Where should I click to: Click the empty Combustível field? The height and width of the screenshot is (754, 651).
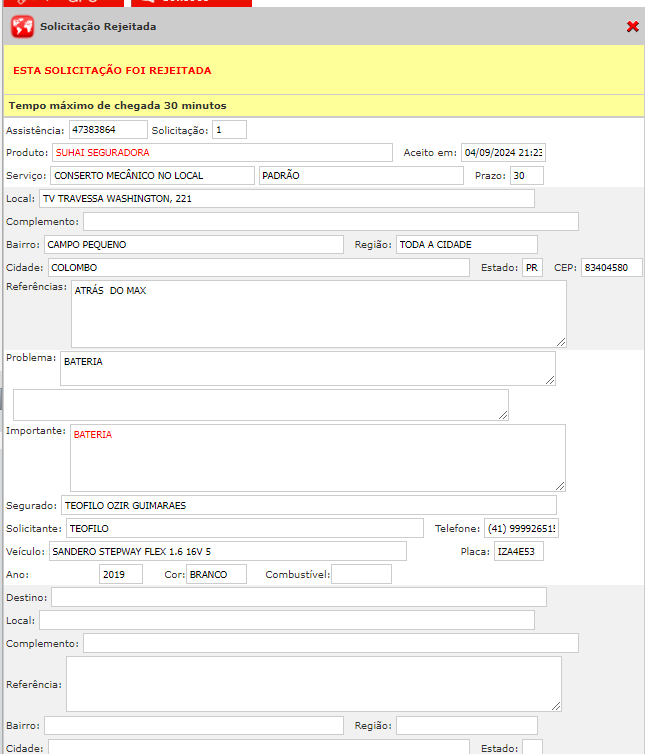[362, 575]
